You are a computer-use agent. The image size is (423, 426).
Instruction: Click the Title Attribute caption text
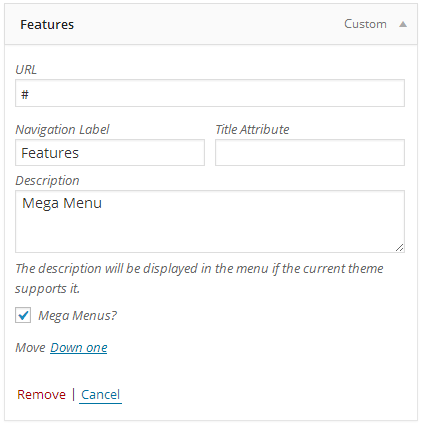click(252, 129)
